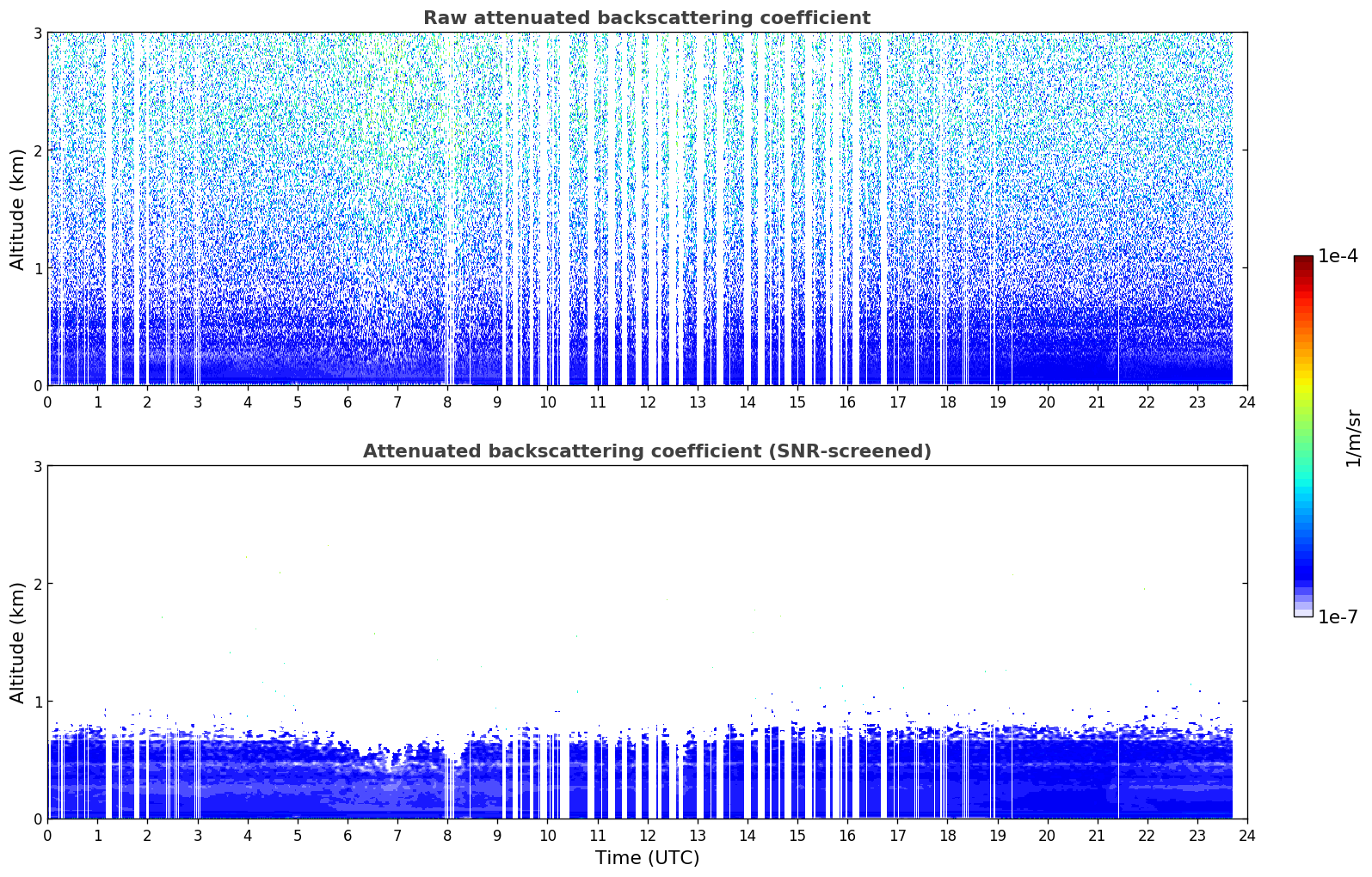Click the 'Time (UTC)' x-axis label
Screen dimensions: 1372x877
[647, 857]
